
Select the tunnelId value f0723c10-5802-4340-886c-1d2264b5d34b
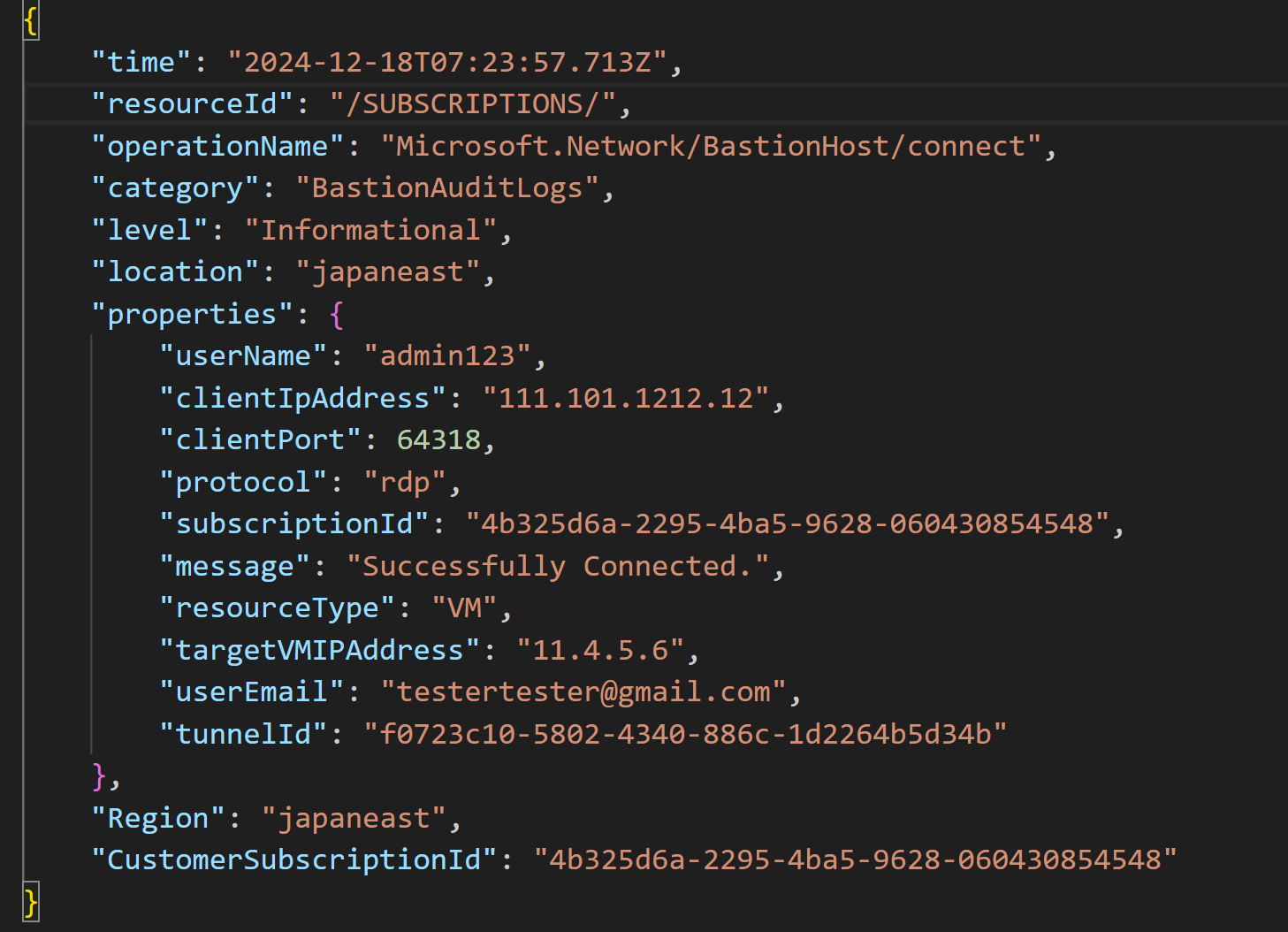pyautogui.click(x=685, y=734)
